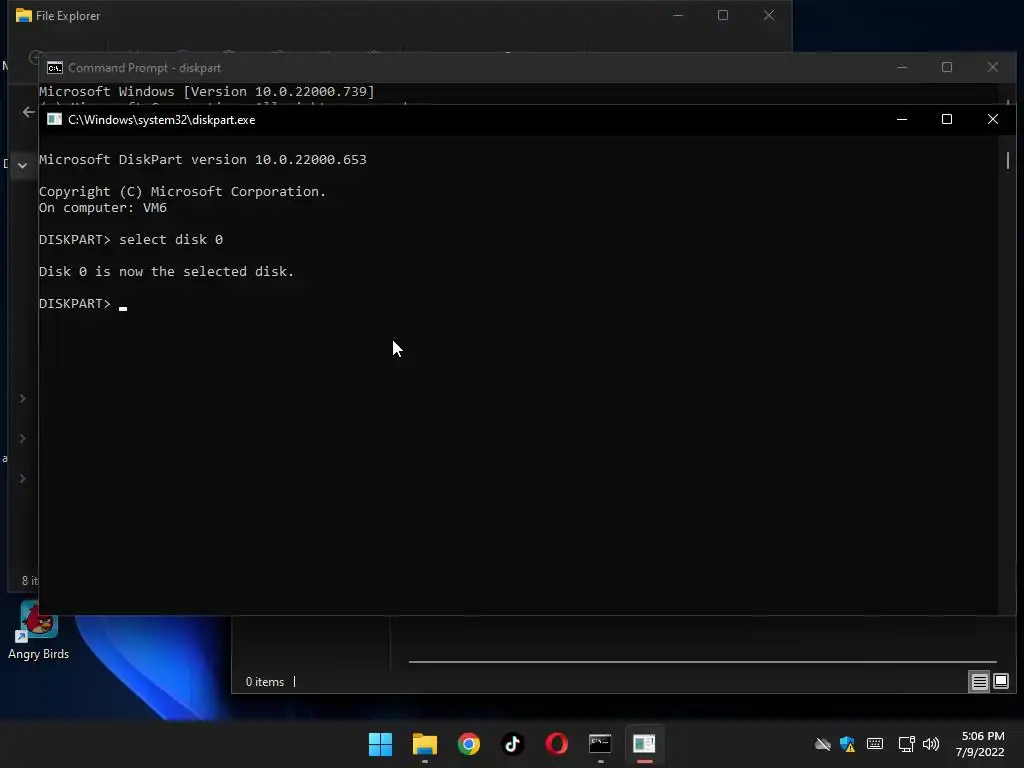
Task: Maximize the diskpart.exe window
Action: pos(947,120)
